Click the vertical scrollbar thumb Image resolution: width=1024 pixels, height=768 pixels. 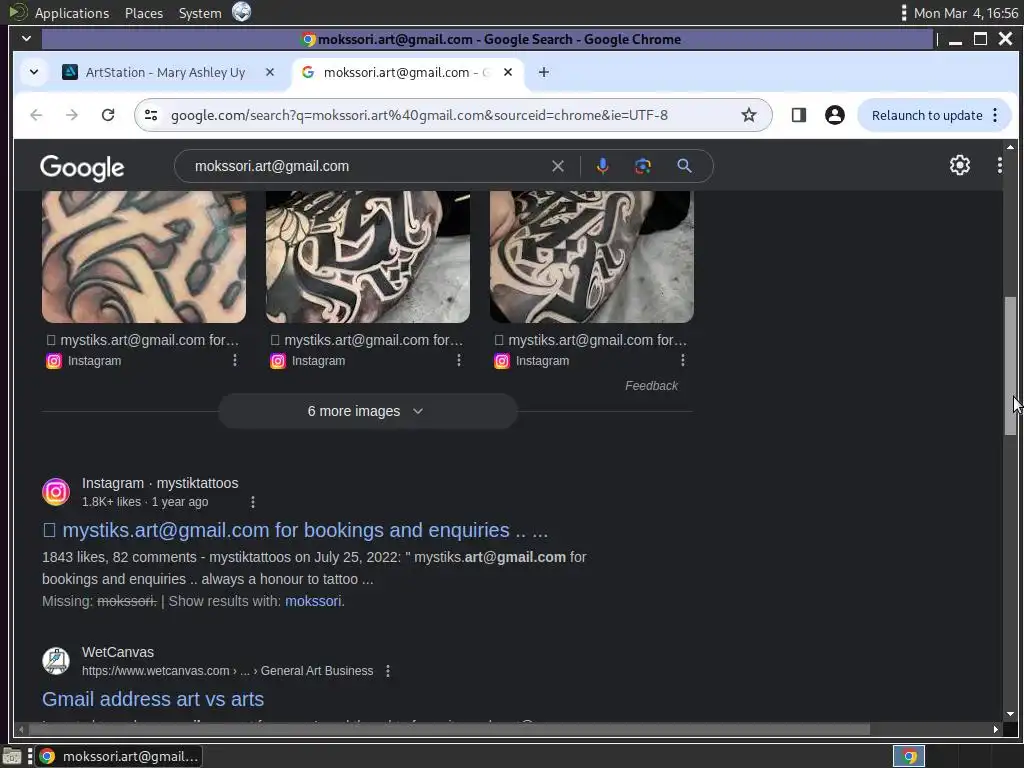pyautogui.click(x=1010, y=366)
